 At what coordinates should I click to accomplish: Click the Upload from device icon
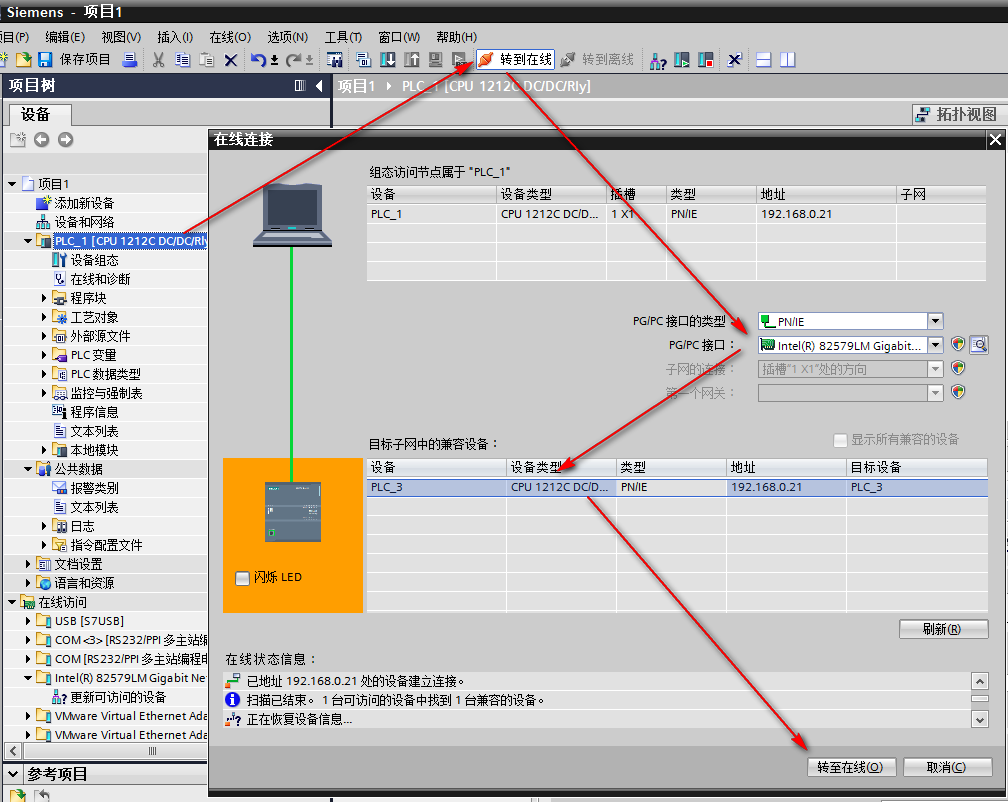[x=411, y=60]
